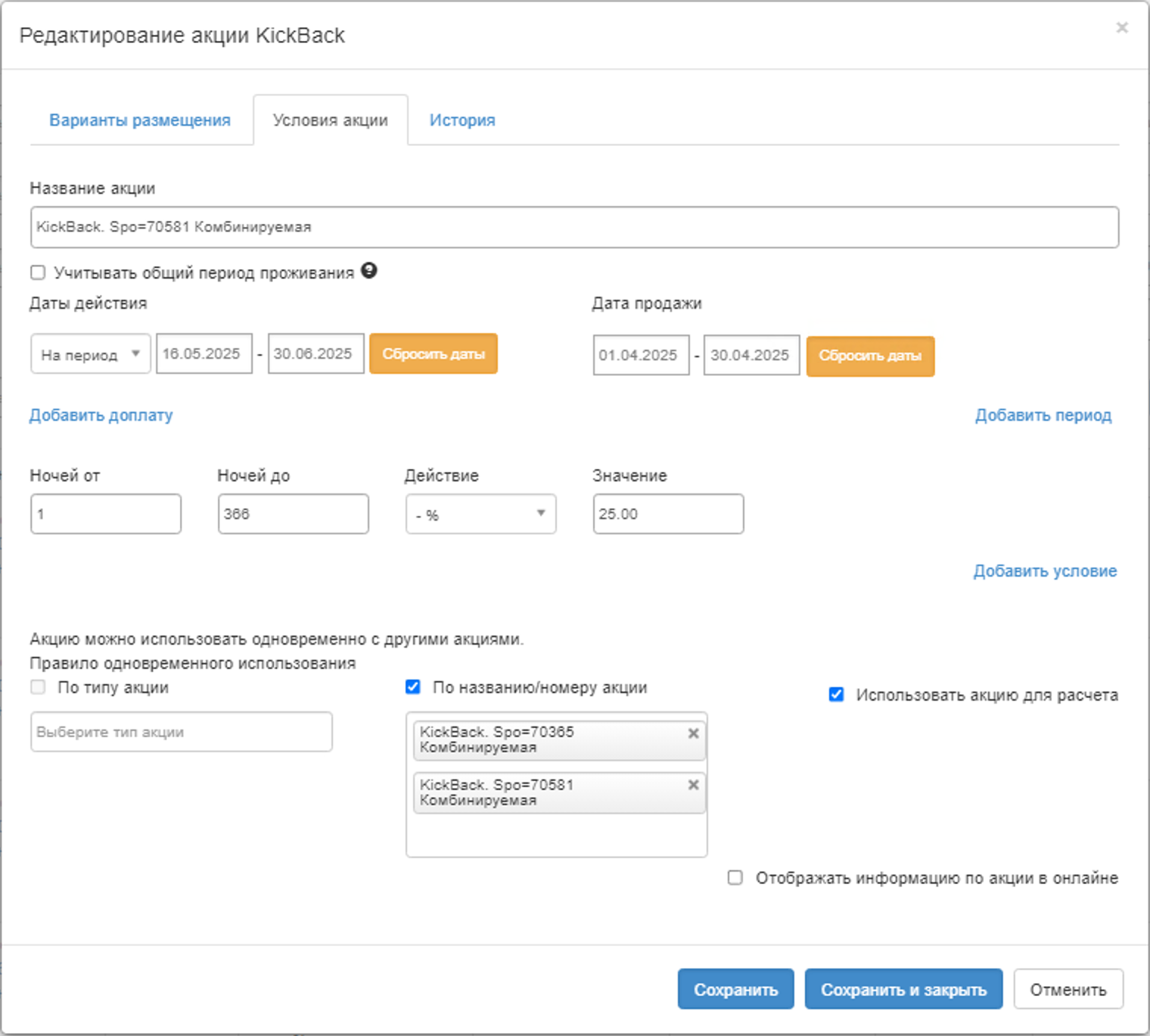Expand the Действие dropdown
Viewport: 1150px width, 1036px height.
480,515
